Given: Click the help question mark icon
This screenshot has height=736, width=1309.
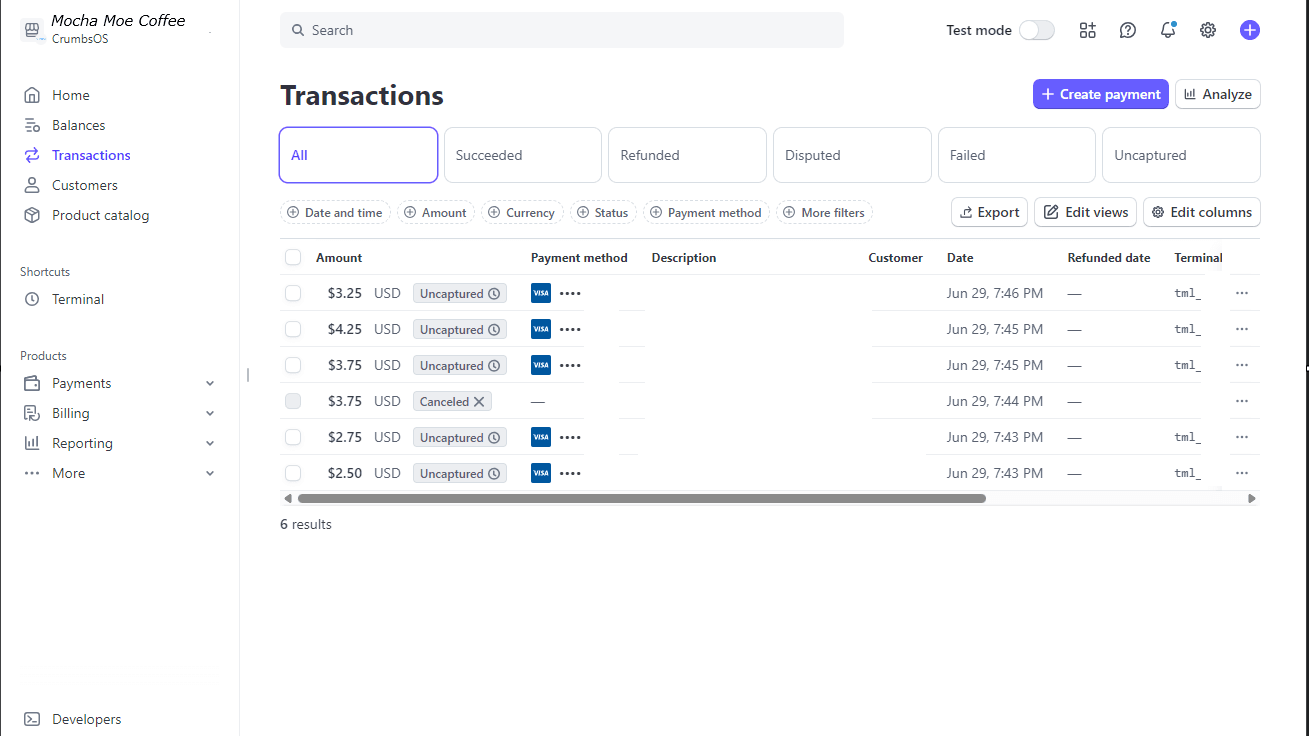Looking at the screenshot, I should tap(1128, 30).
